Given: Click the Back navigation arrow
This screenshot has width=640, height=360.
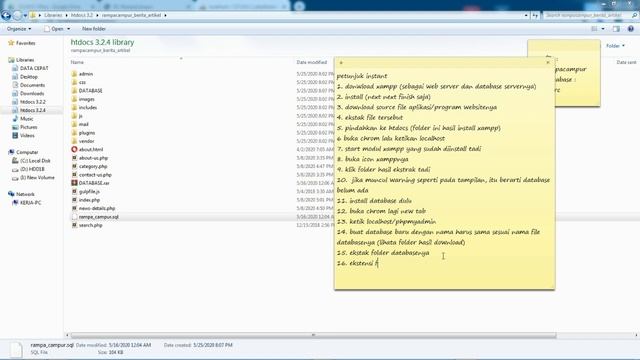Looking at the screenshot, I should [x=6, y=16].
